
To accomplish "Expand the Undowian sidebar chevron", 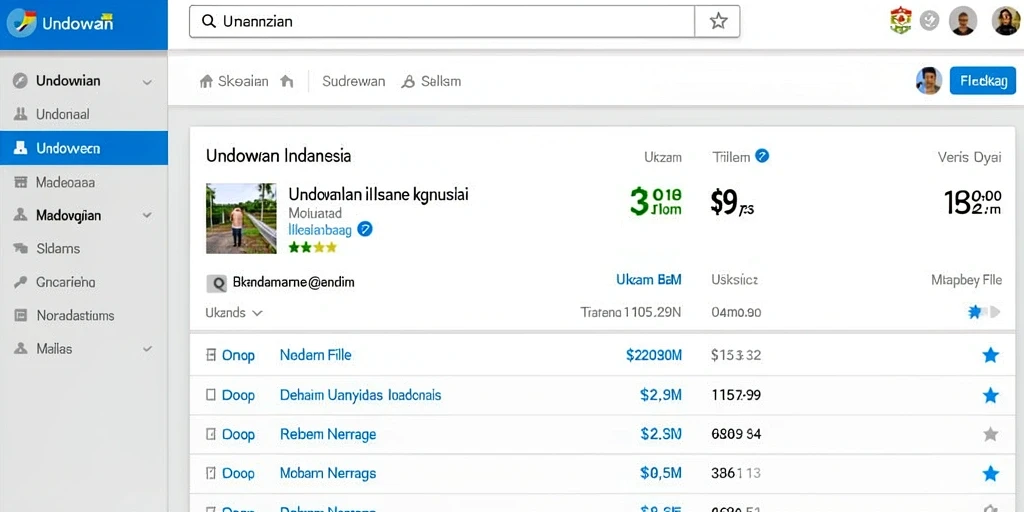I will click(148, 82).
